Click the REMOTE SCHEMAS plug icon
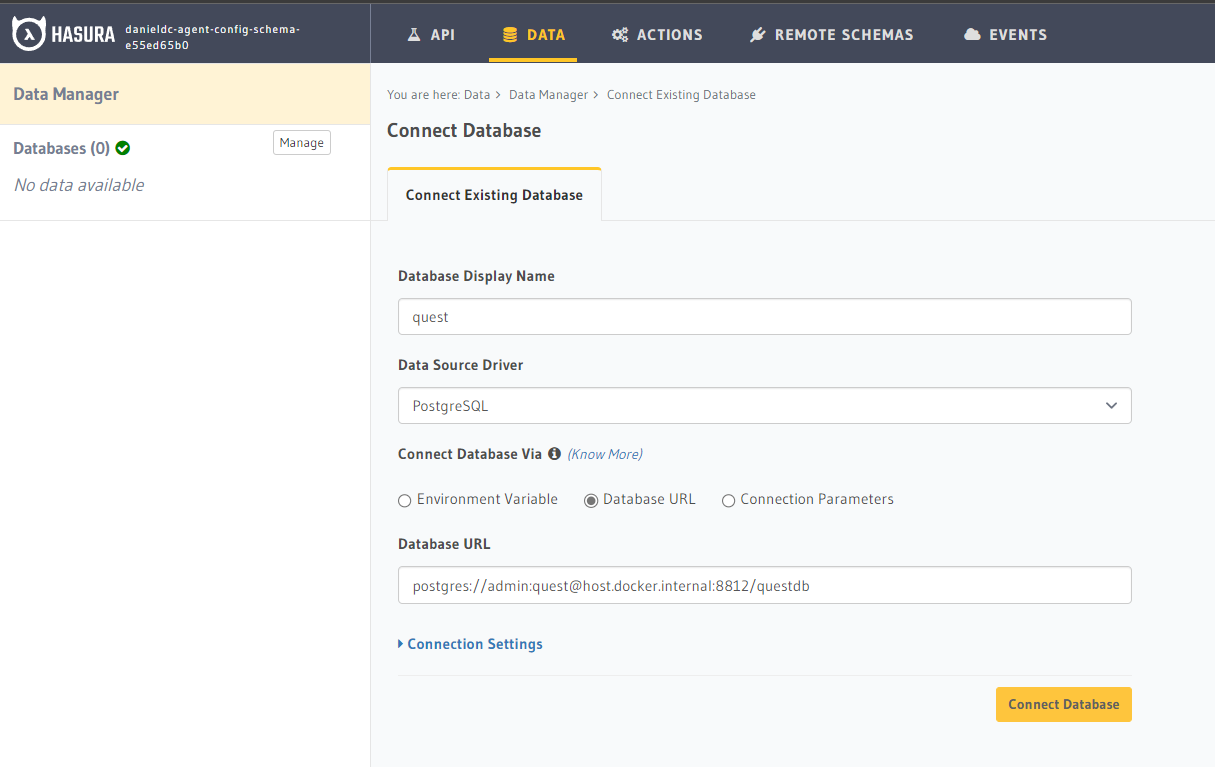 tap(757, 33)
